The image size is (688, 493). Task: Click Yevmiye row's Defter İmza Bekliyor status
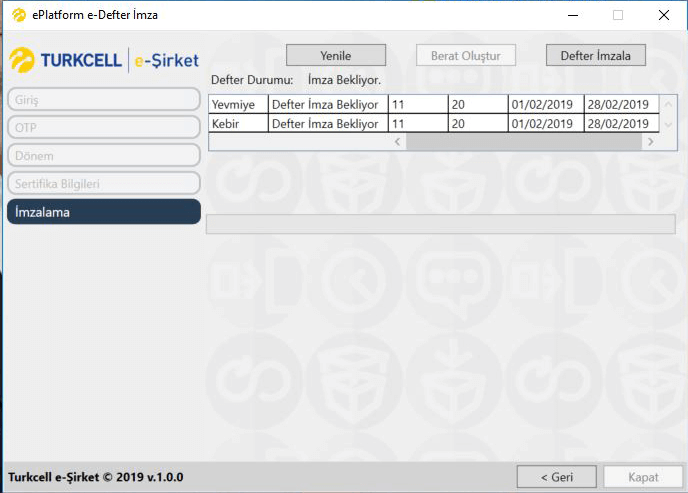pos(328,104)
